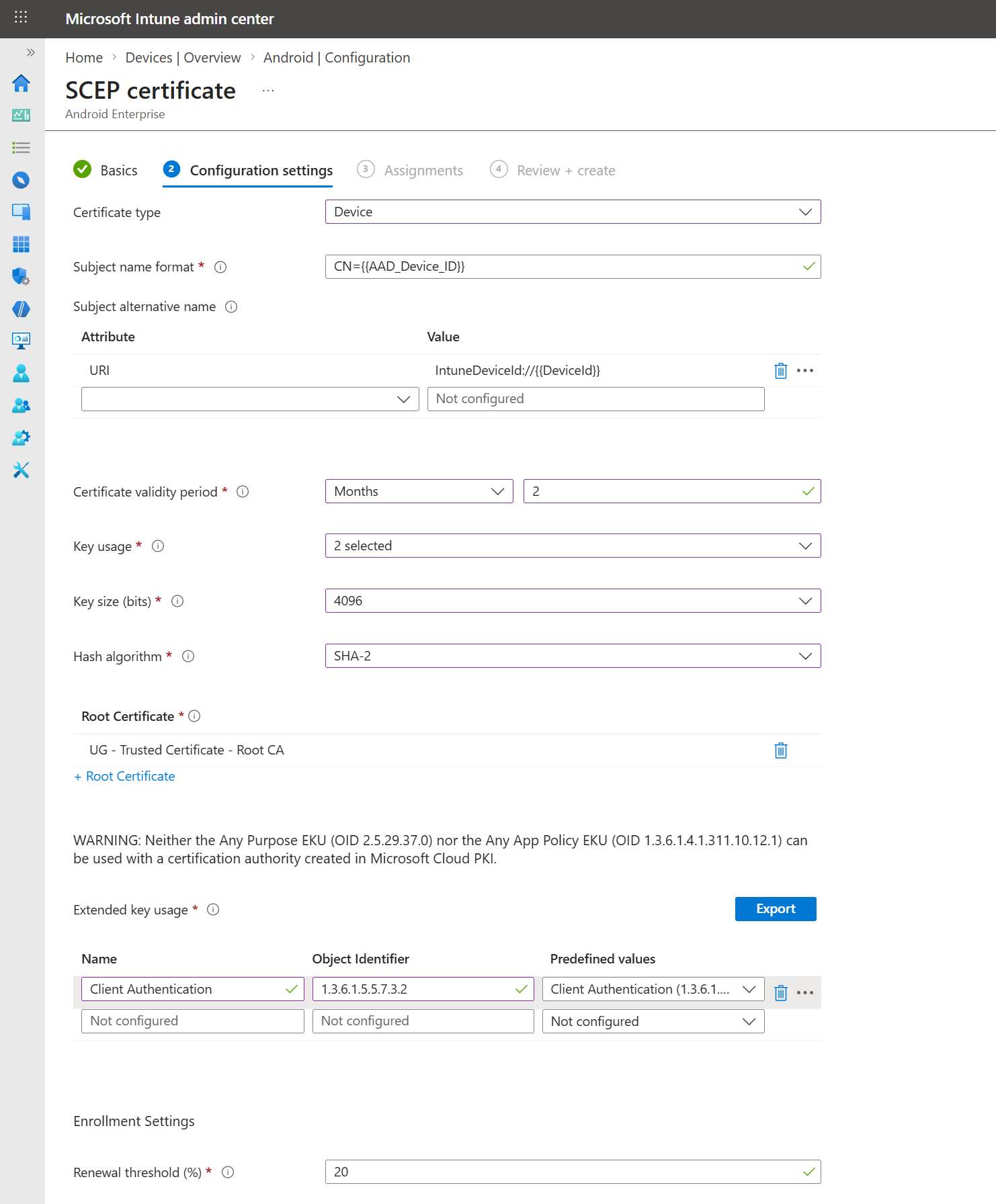Click the empty EKU Name Not configured field

pyautogui.click(x=193, y=1021)
